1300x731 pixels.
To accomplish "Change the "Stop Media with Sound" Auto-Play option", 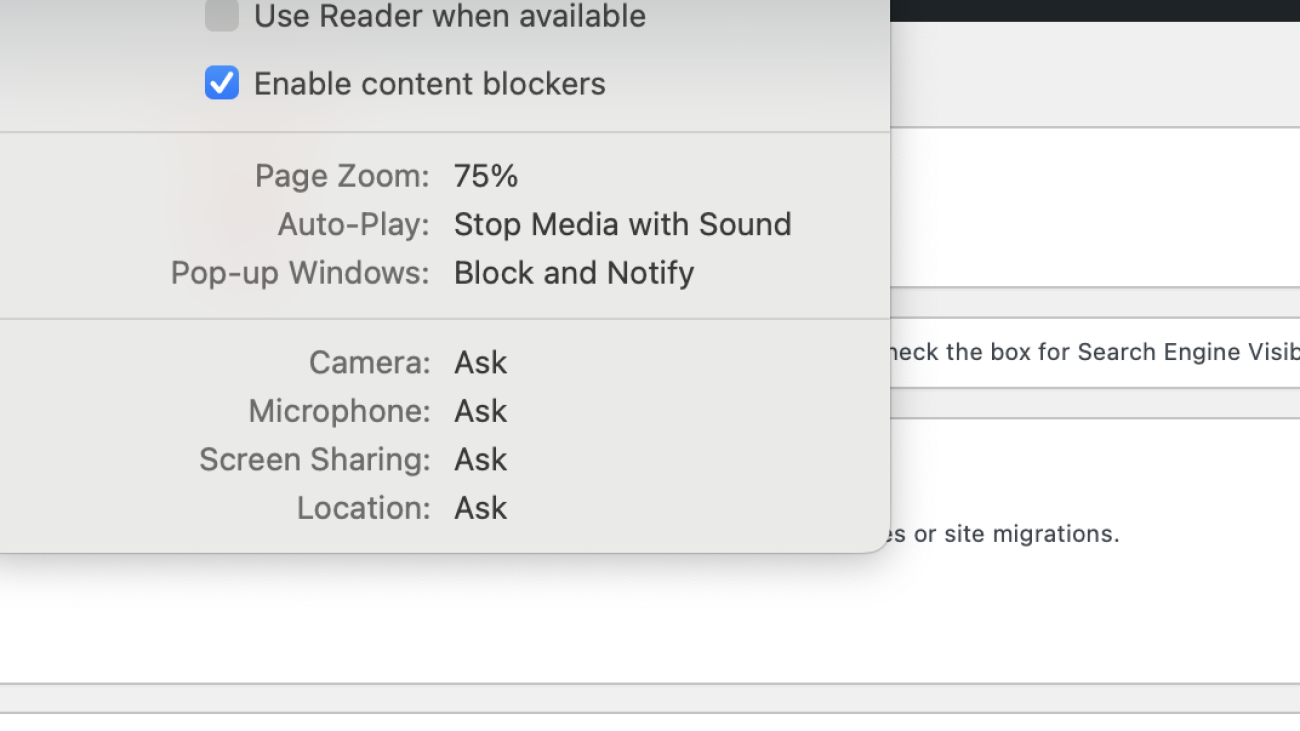I will click(x=622, y=224).
